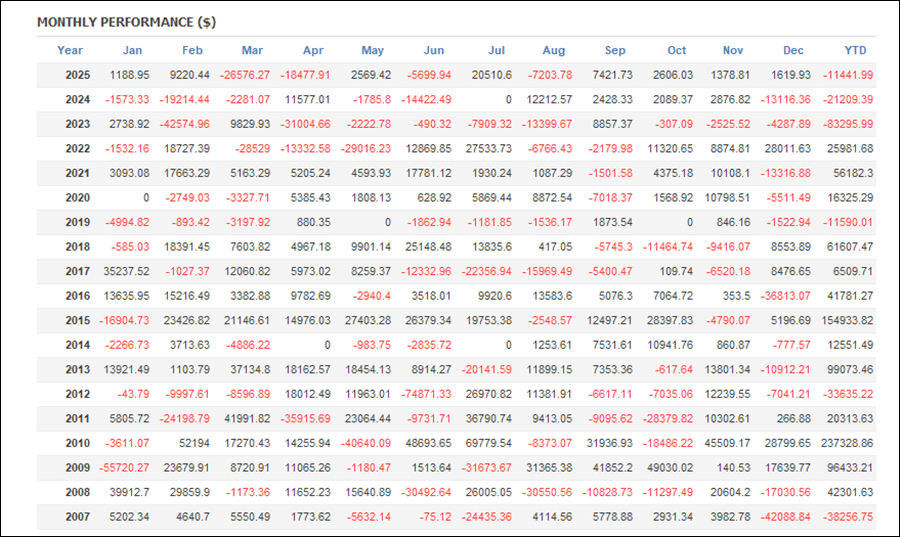Select the 2023 YTD value -83295.99
The width and height of the screenshot is (900, 537).
coord(843,124)
